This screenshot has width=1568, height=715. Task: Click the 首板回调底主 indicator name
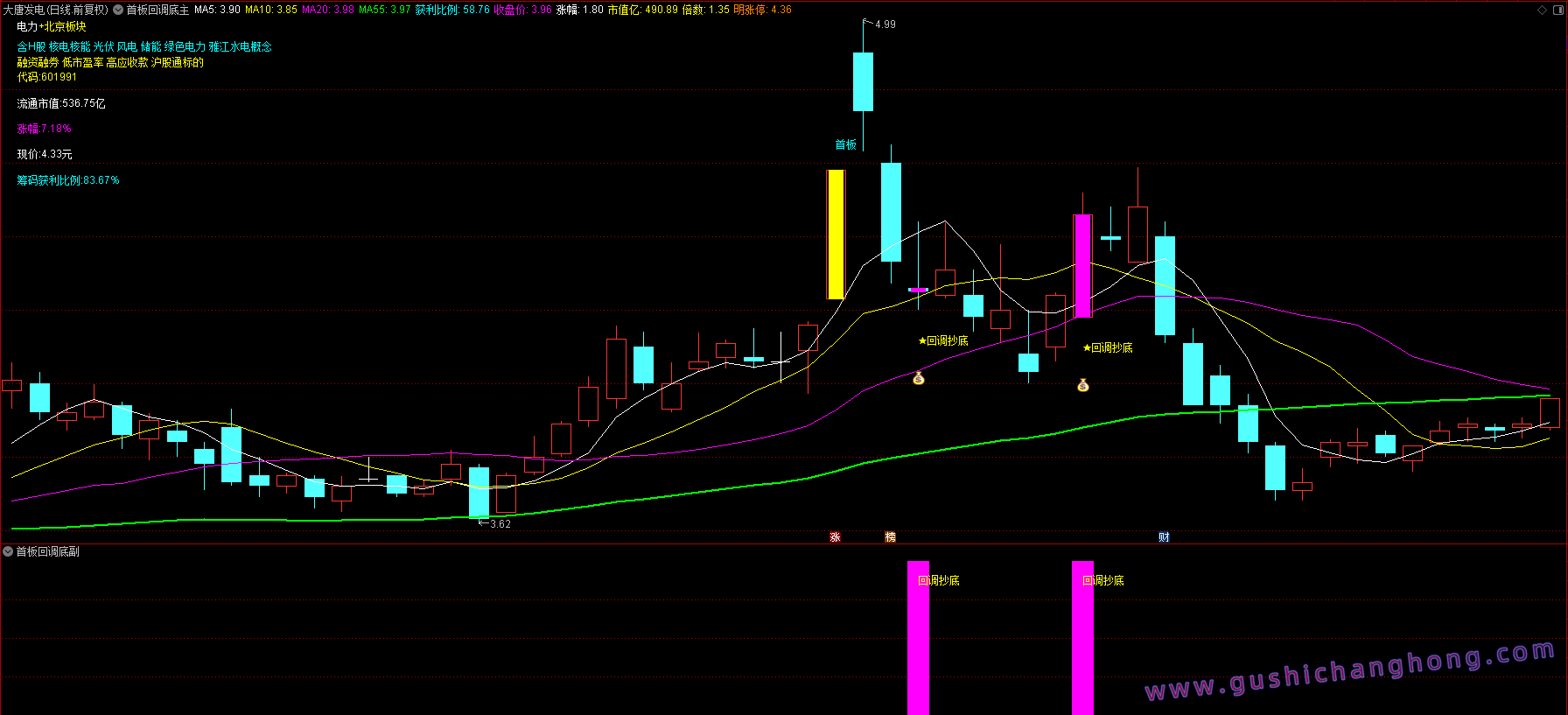(x=157, y=10)
